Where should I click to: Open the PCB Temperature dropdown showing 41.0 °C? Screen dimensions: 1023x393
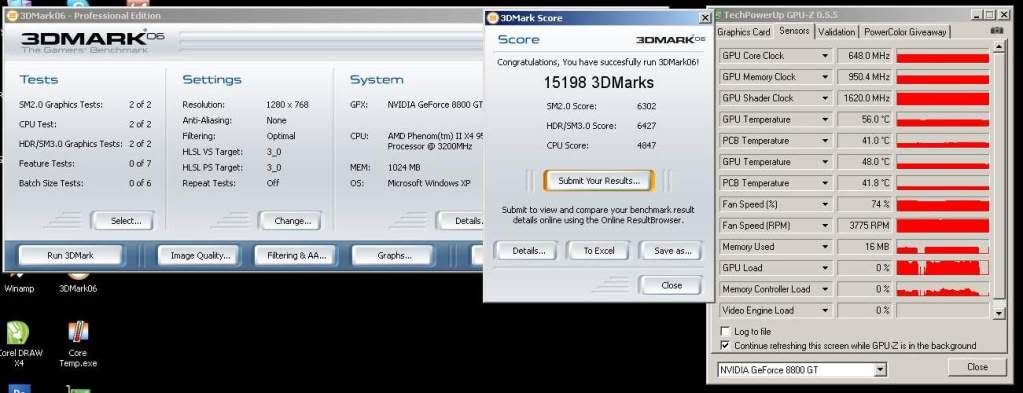pyautogui.click(x=825, y=141)
